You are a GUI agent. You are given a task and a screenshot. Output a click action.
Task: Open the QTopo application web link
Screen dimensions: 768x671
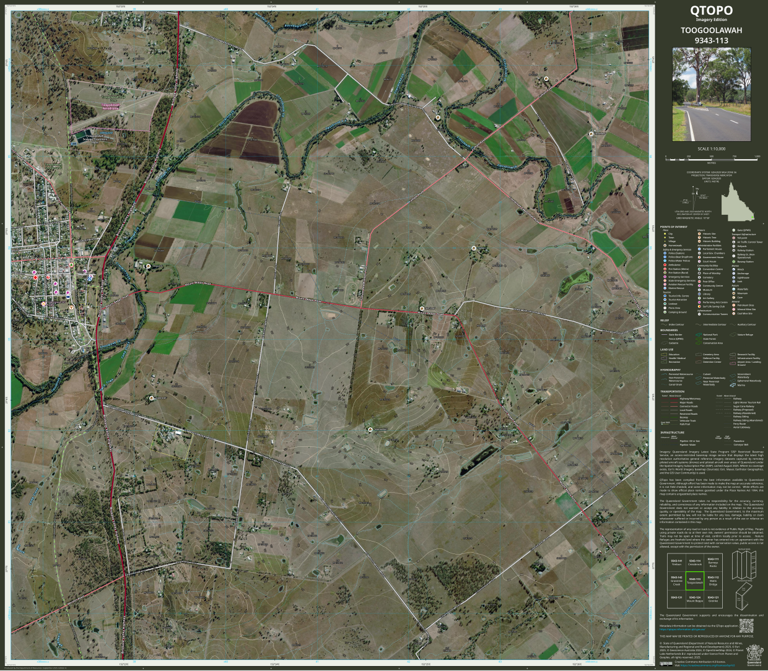coord(680,629)
